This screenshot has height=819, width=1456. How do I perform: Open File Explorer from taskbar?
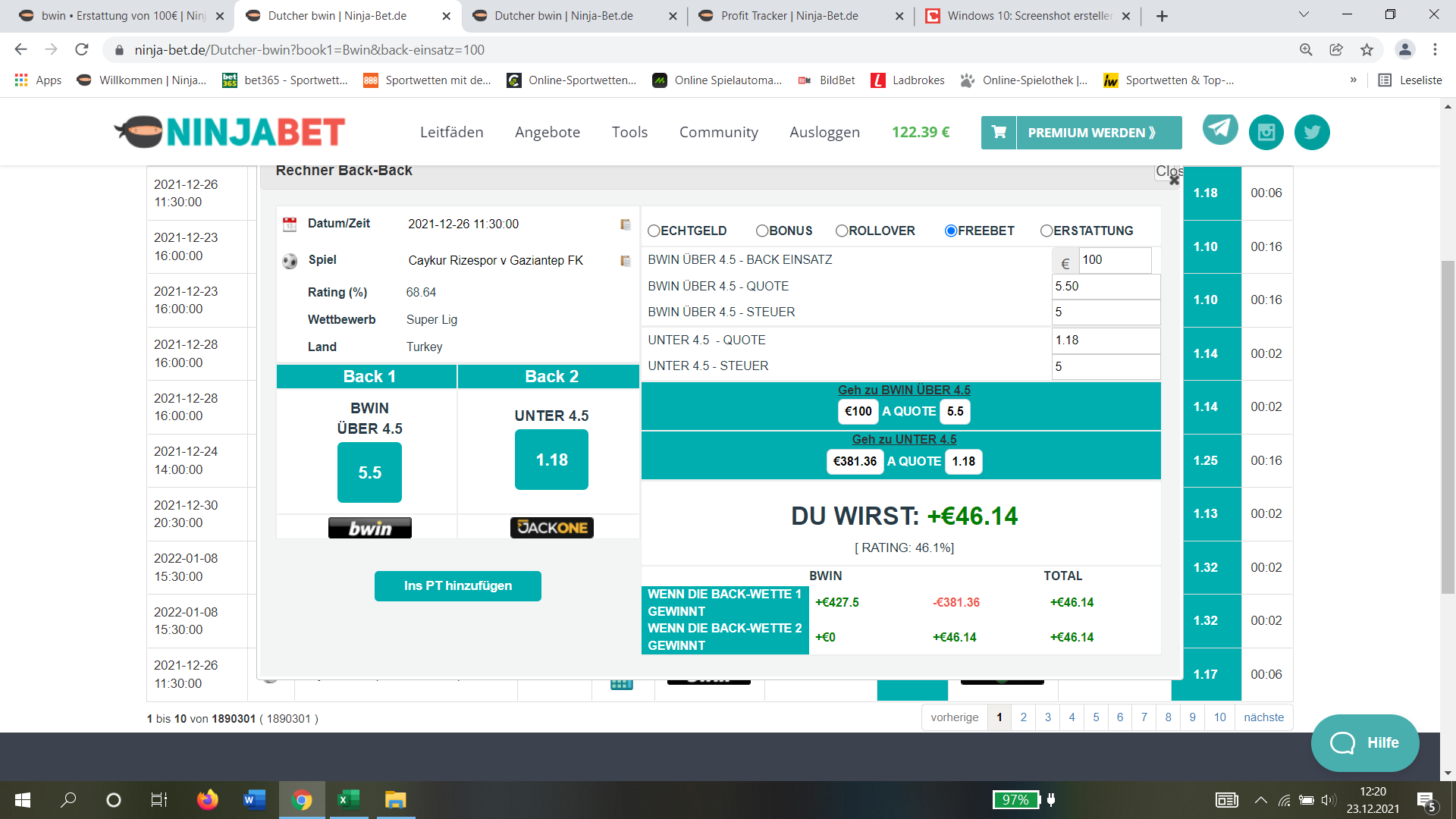[395, 800]
